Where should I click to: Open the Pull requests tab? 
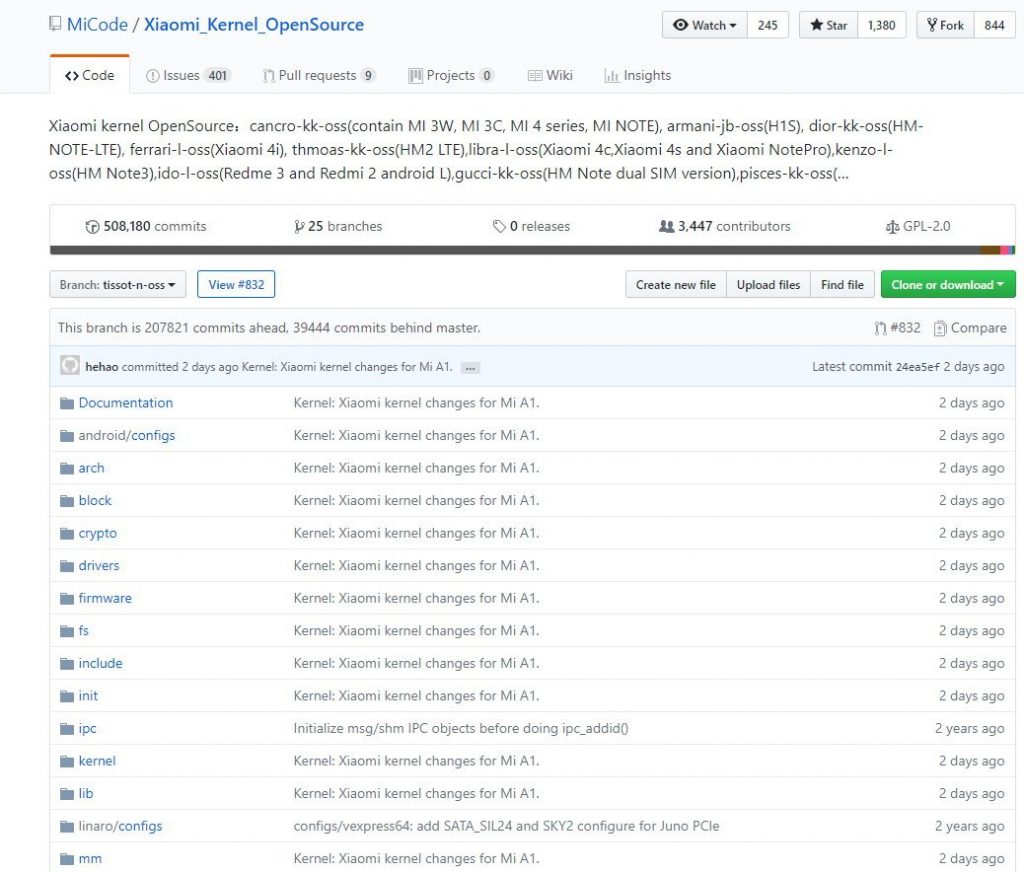pyautogui.click(x=319, y=75)
